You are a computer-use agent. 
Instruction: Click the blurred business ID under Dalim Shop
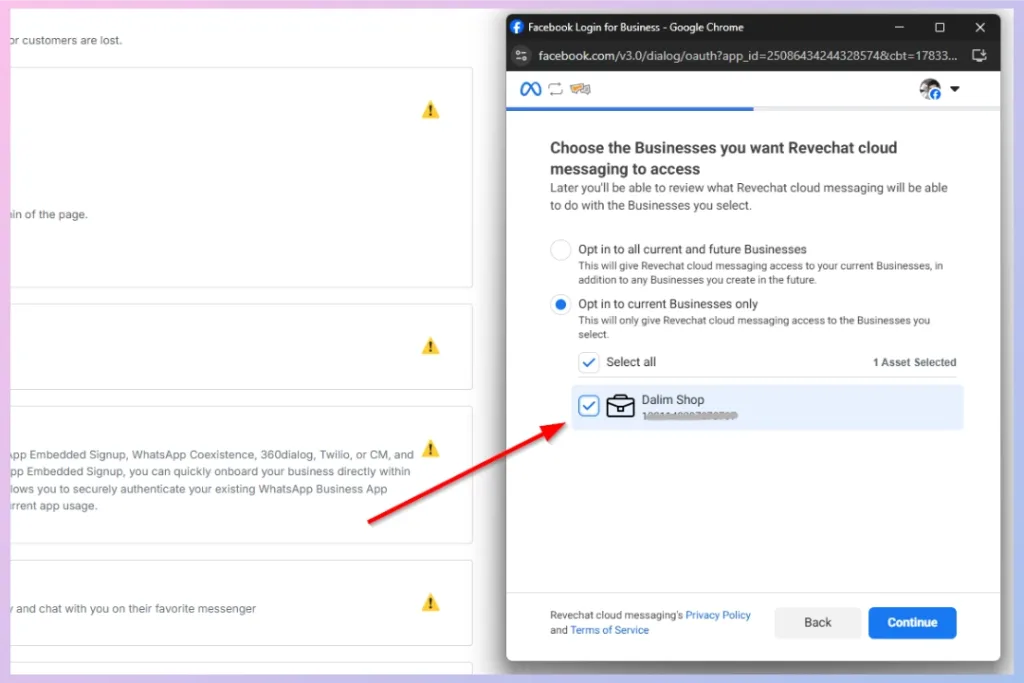point(690,415)
